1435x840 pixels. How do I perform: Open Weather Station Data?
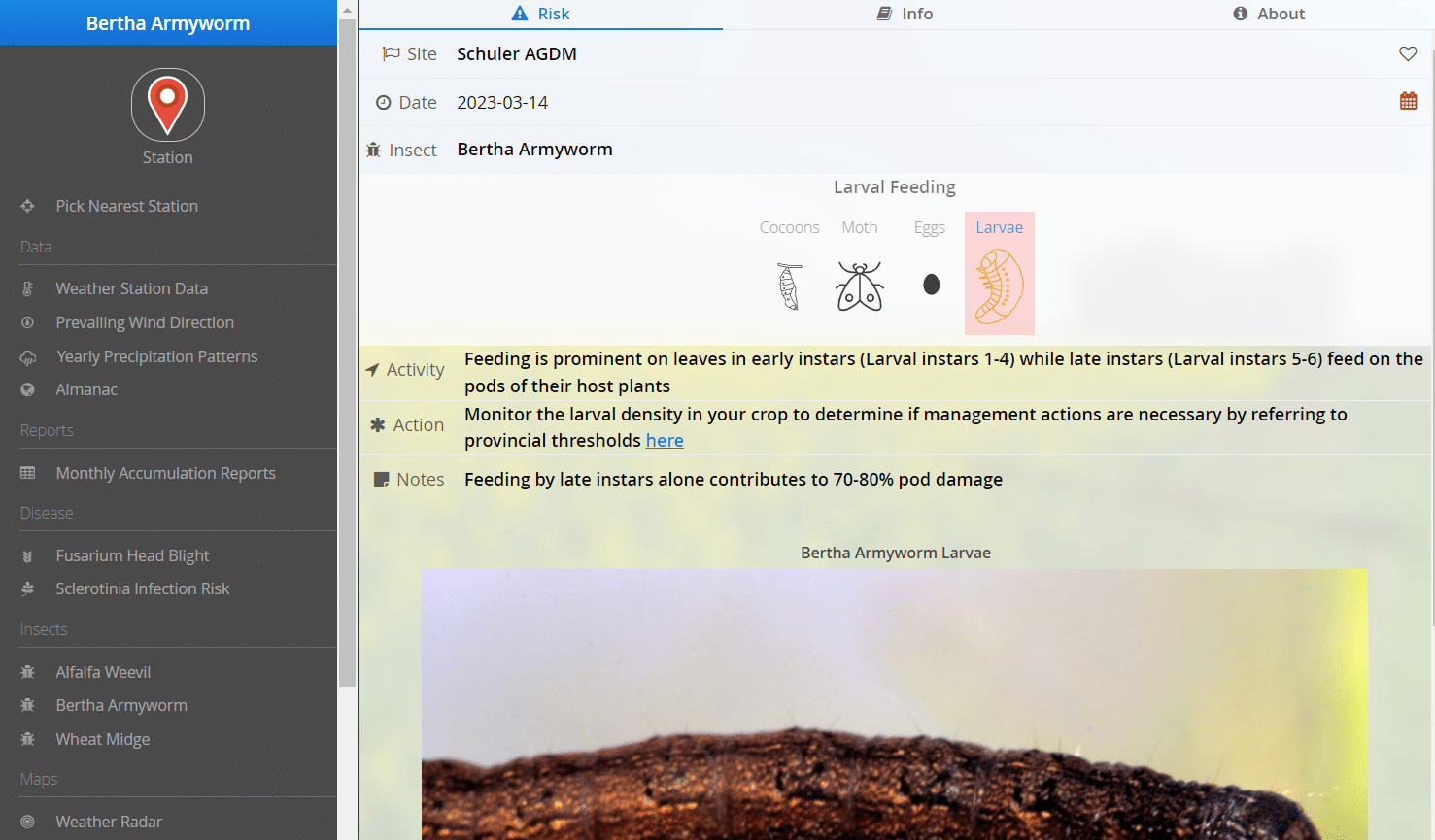tap(132, 288)
